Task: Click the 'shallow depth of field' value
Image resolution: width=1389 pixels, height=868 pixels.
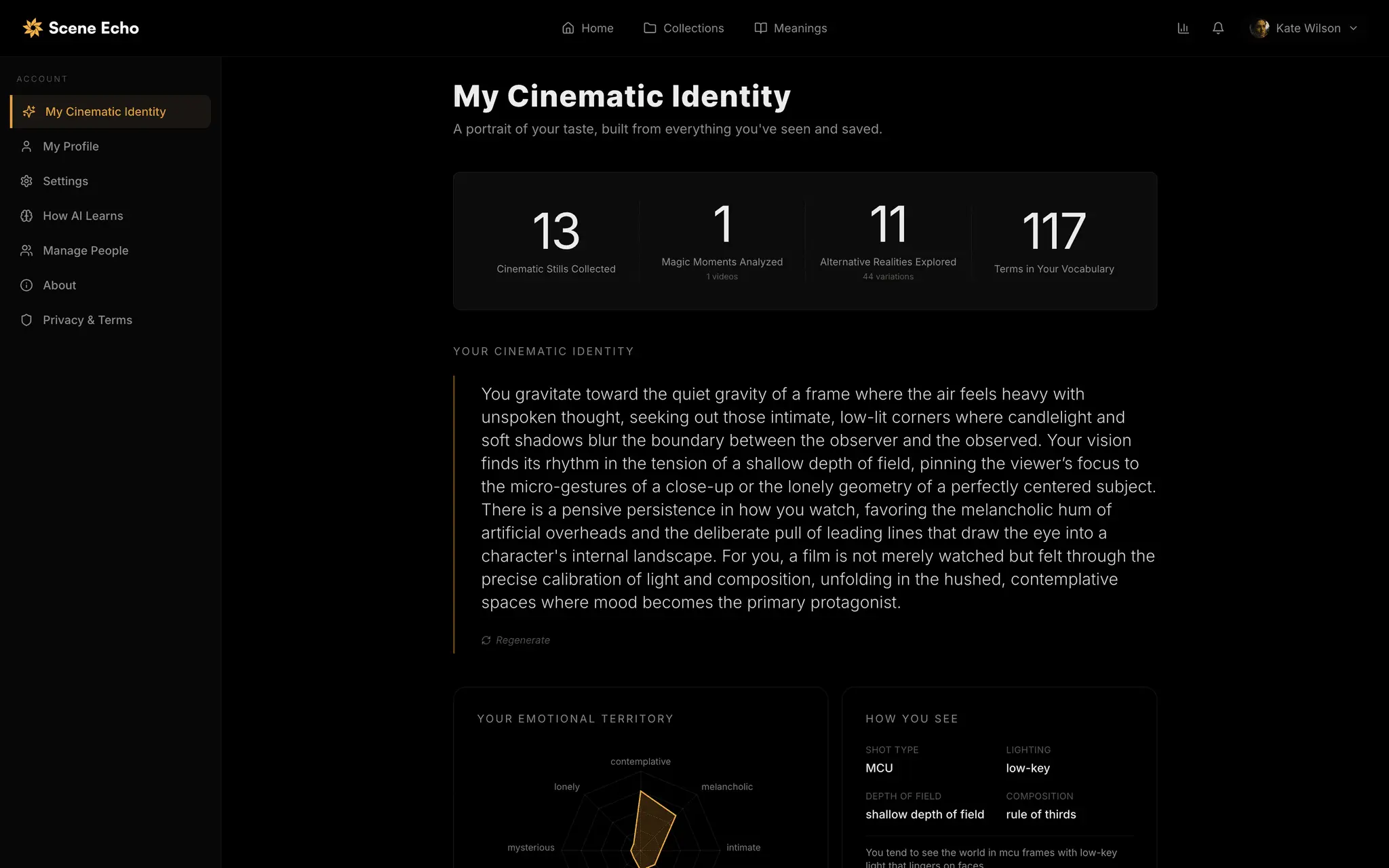Action: point(924,814)
